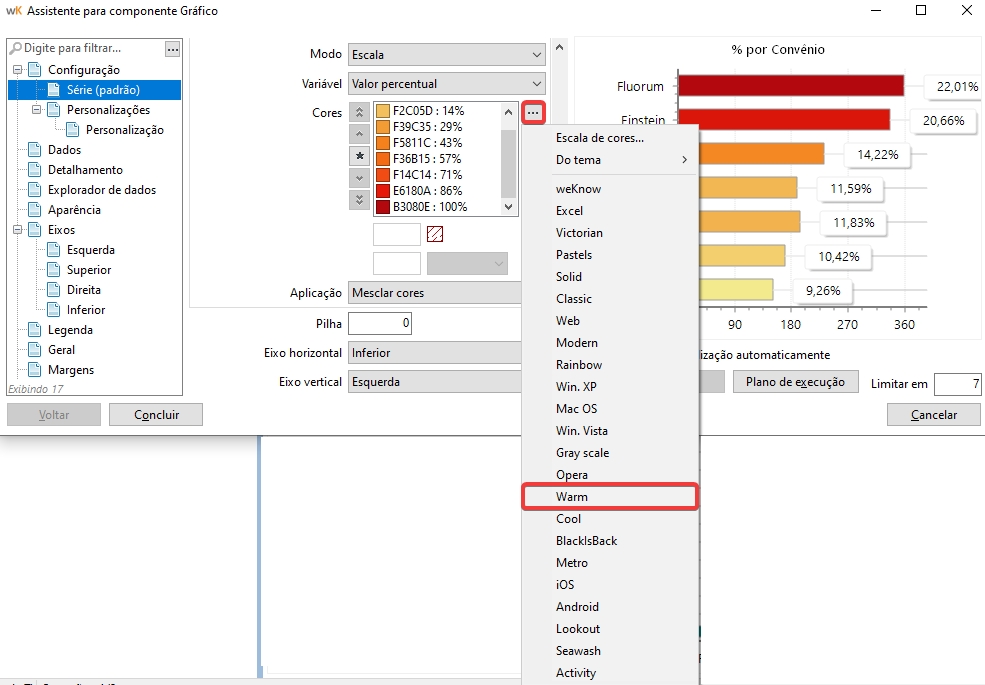Screen dimensions: 985x685
Task: Click the single up arrow beside Cores
Action: point(360,134)
